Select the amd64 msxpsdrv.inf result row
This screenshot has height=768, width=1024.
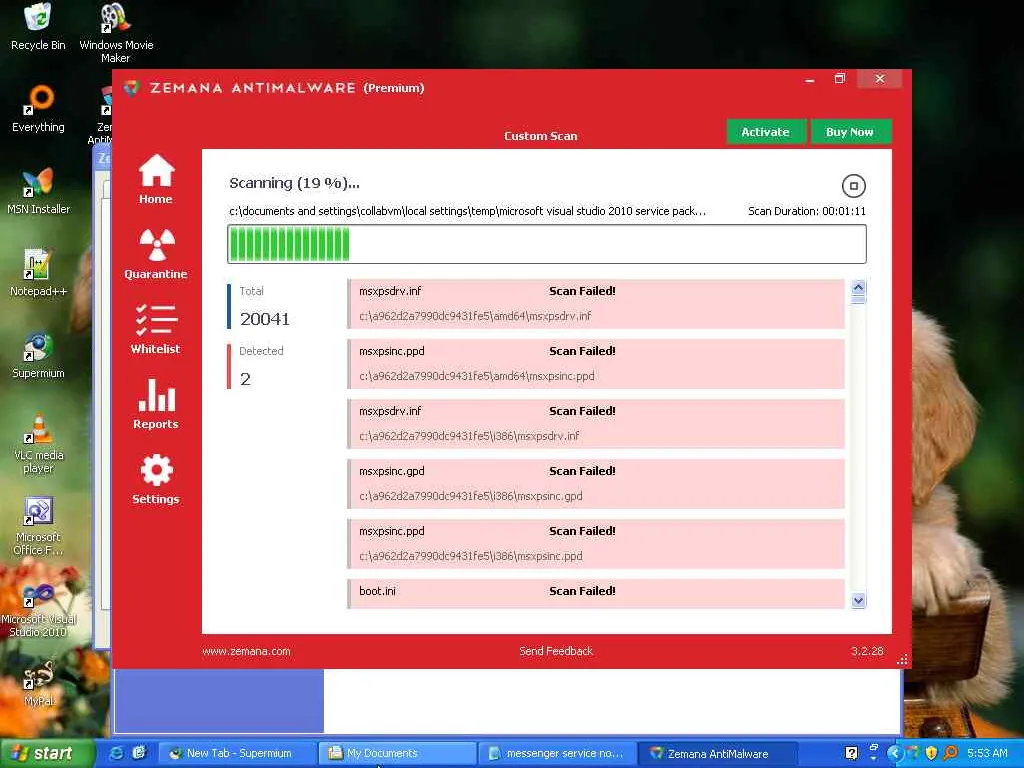[596, 304]
